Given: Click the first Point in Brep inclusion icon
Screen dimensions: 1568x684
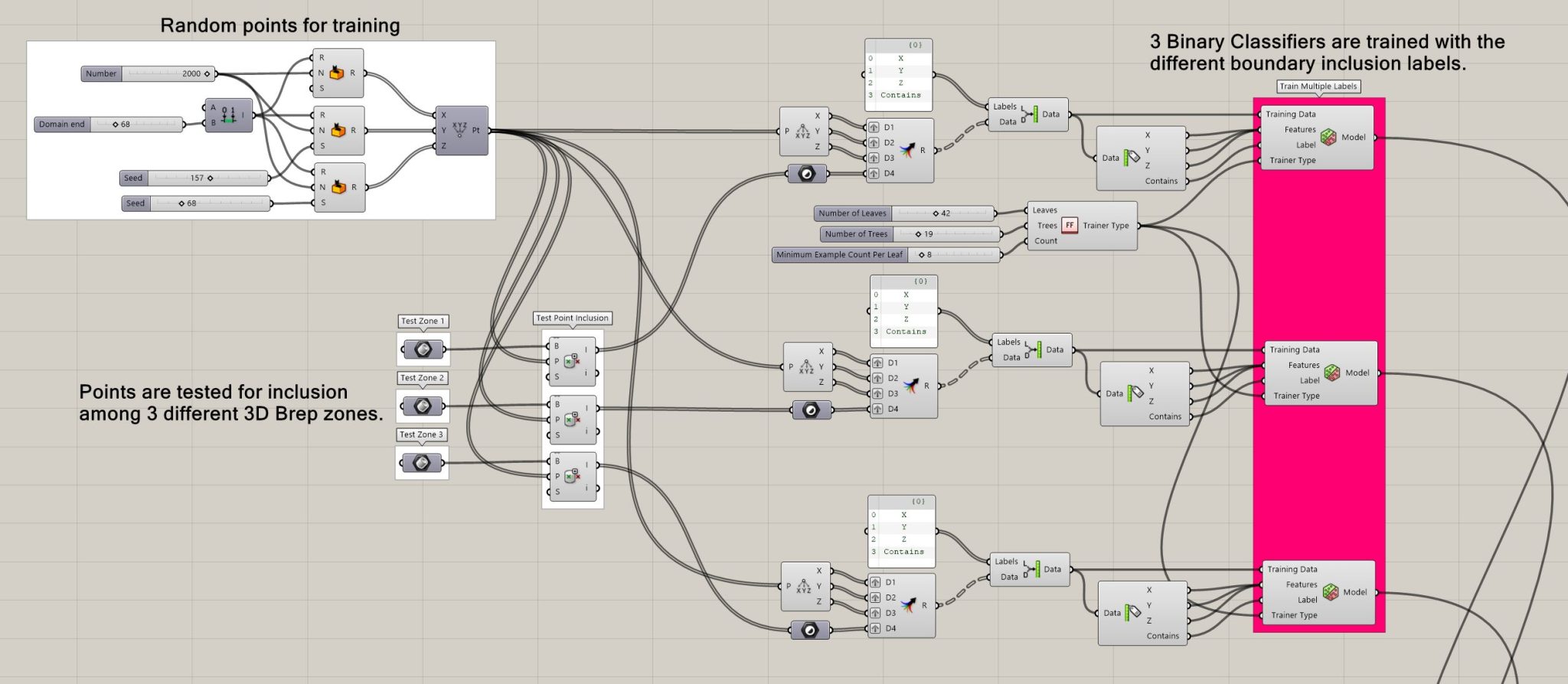Looking at the screenshot, I should [x=571, y=361].
